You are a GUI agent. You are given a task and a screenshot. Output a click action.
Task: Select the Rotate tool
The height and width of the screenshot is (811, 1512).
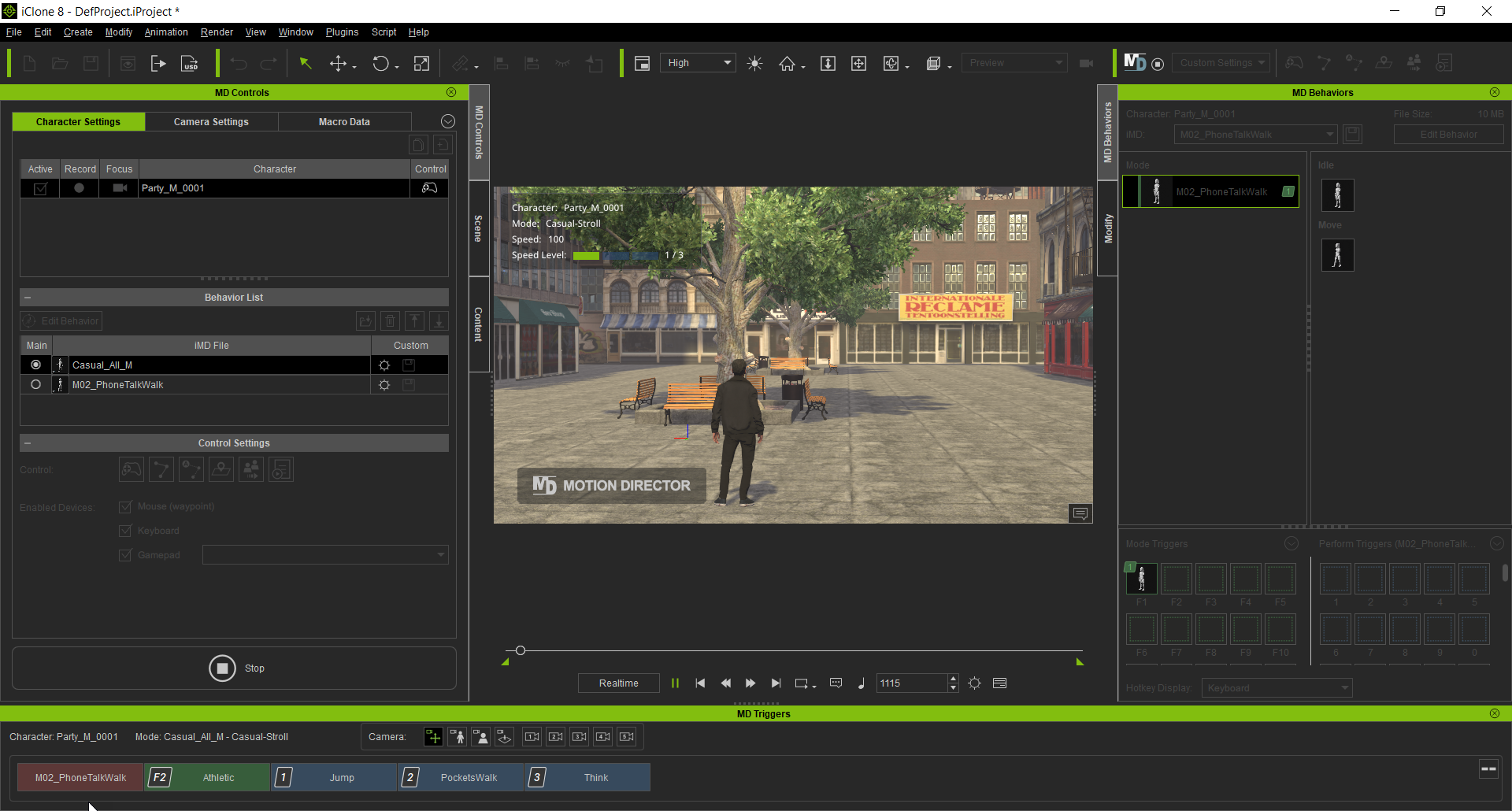(380, 63)
